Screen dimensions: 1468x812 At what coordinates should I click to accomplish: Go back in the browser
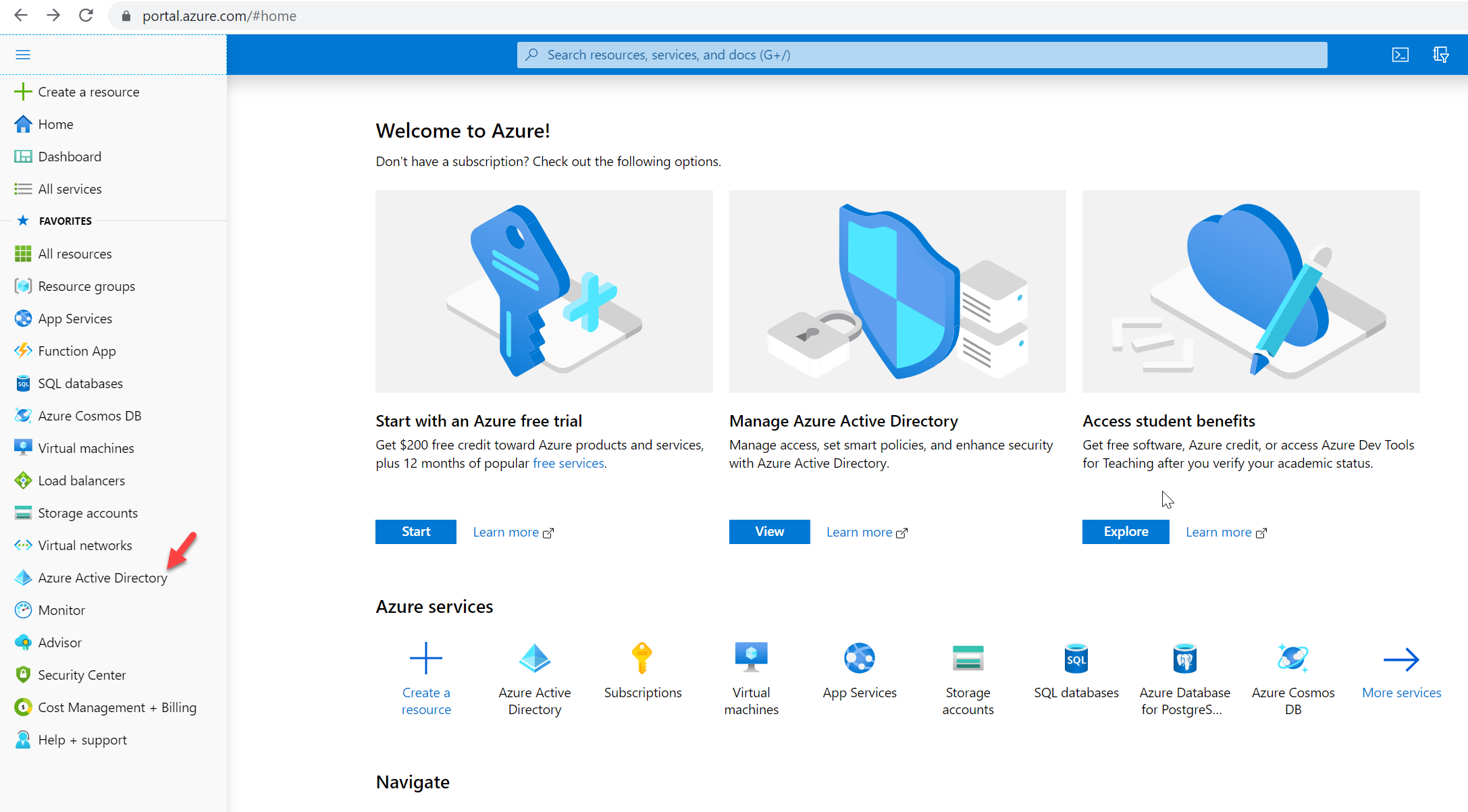click(21, 16)
